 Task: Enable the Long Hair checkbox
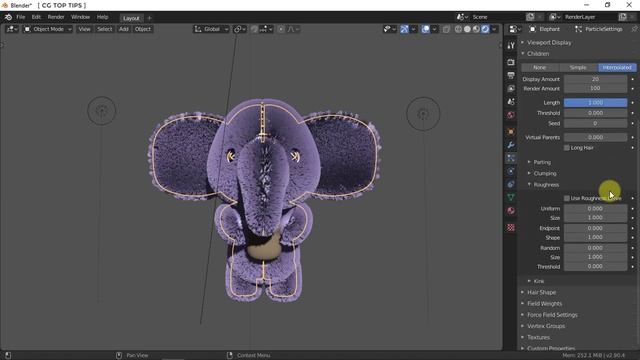point(567,148)
